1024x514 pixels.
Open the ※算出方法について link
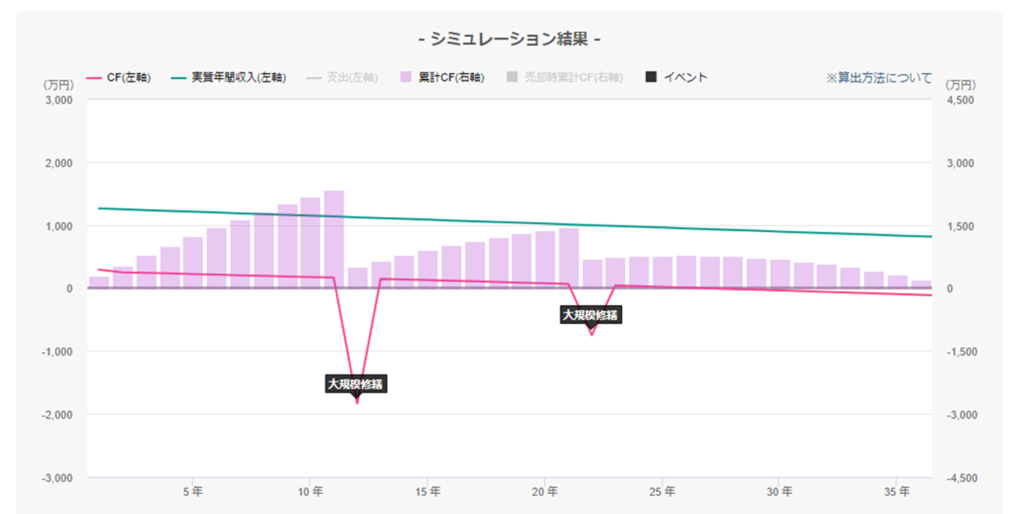point(879,78)
